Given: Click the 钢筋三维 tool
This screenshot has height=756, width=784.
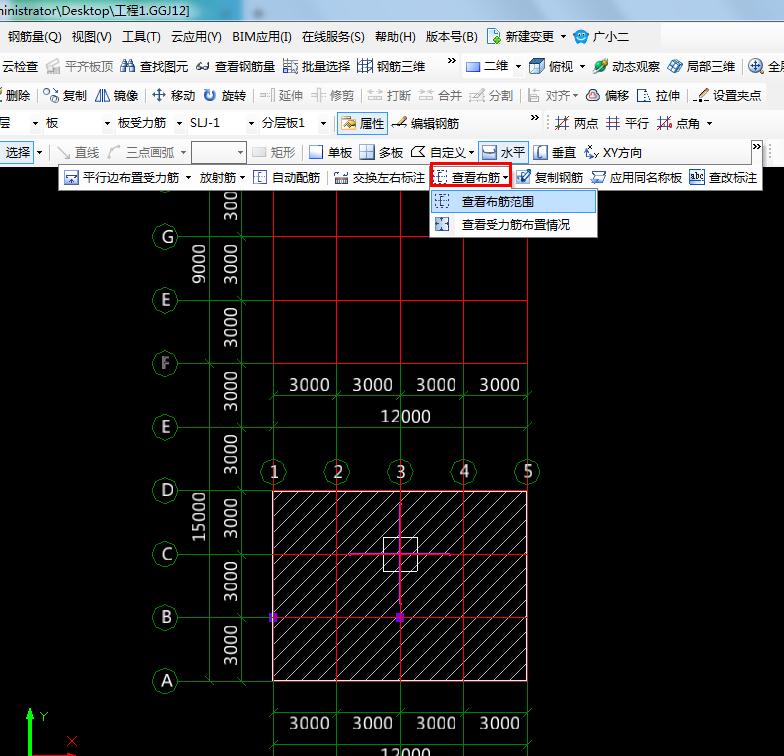Looking at the screenshot, I should pos(391,66).
